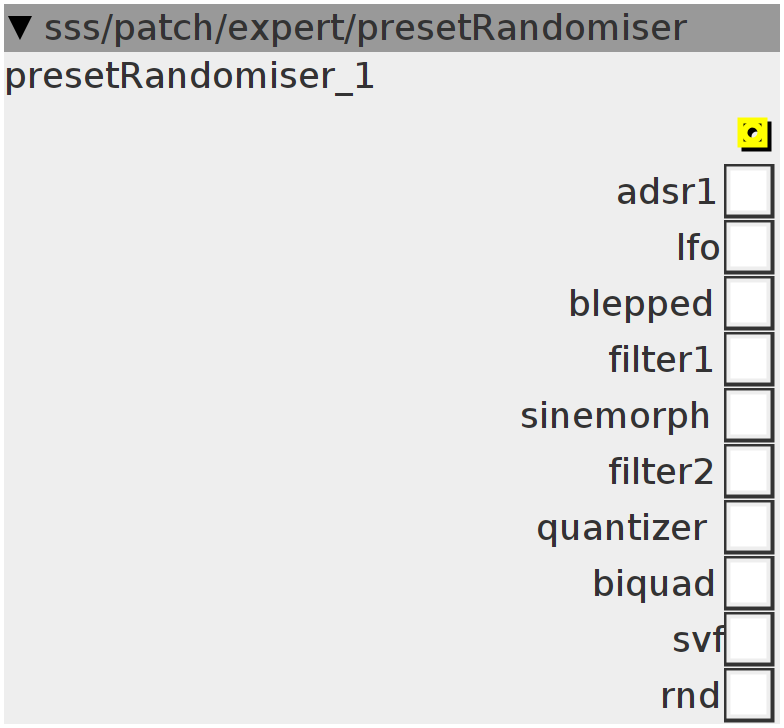Toggle the quantizer checkbox
Screen dimensions: 784x728
[x=748, y=527]
